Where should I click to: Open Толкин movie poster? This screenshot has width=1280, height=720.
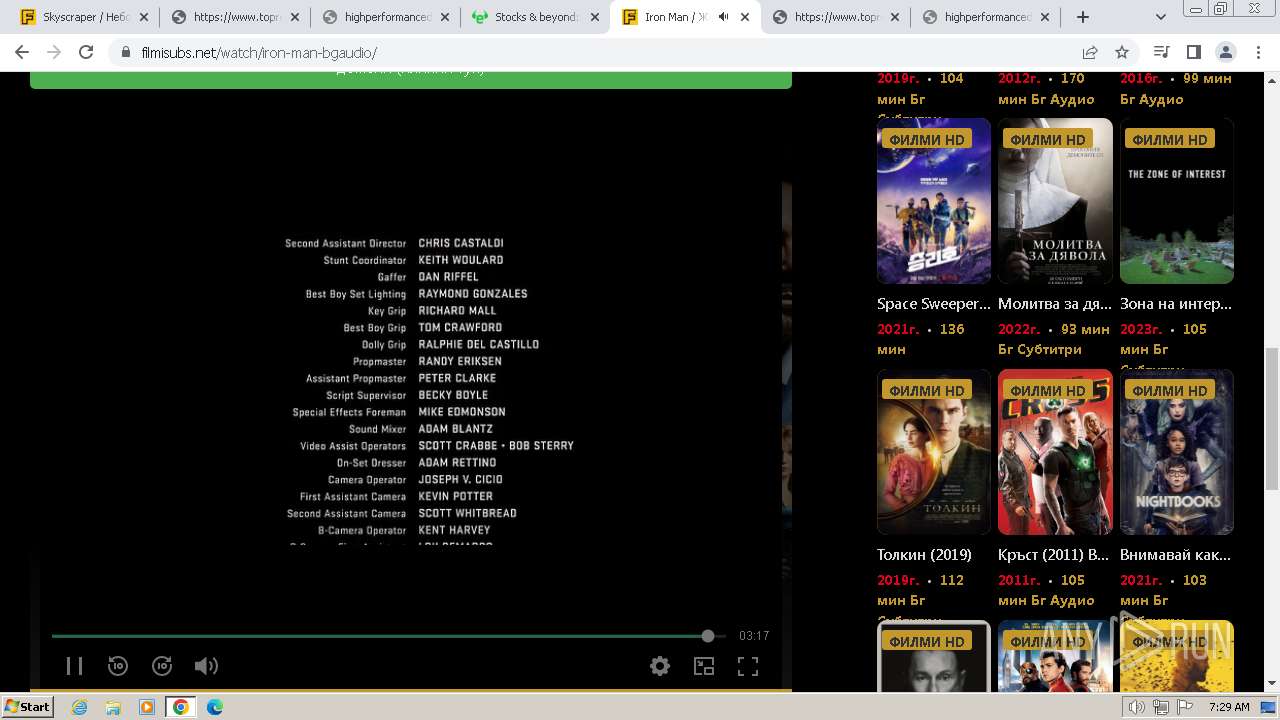[x=934, y=452]
